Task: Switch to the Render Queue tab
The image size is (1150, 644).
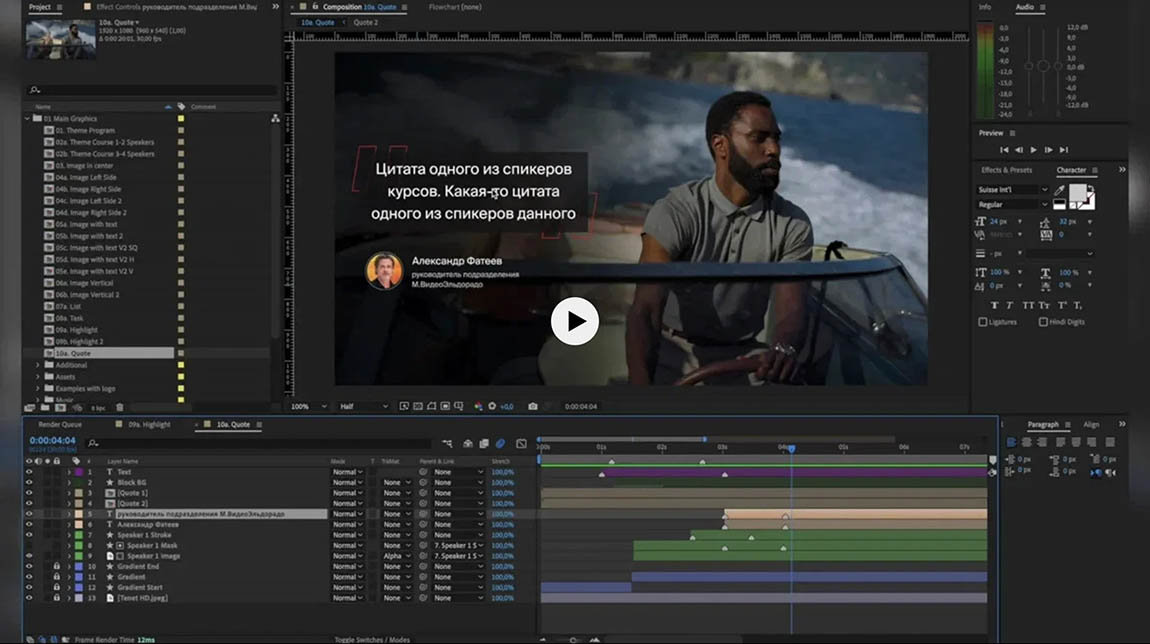Action: pos(60,425)
